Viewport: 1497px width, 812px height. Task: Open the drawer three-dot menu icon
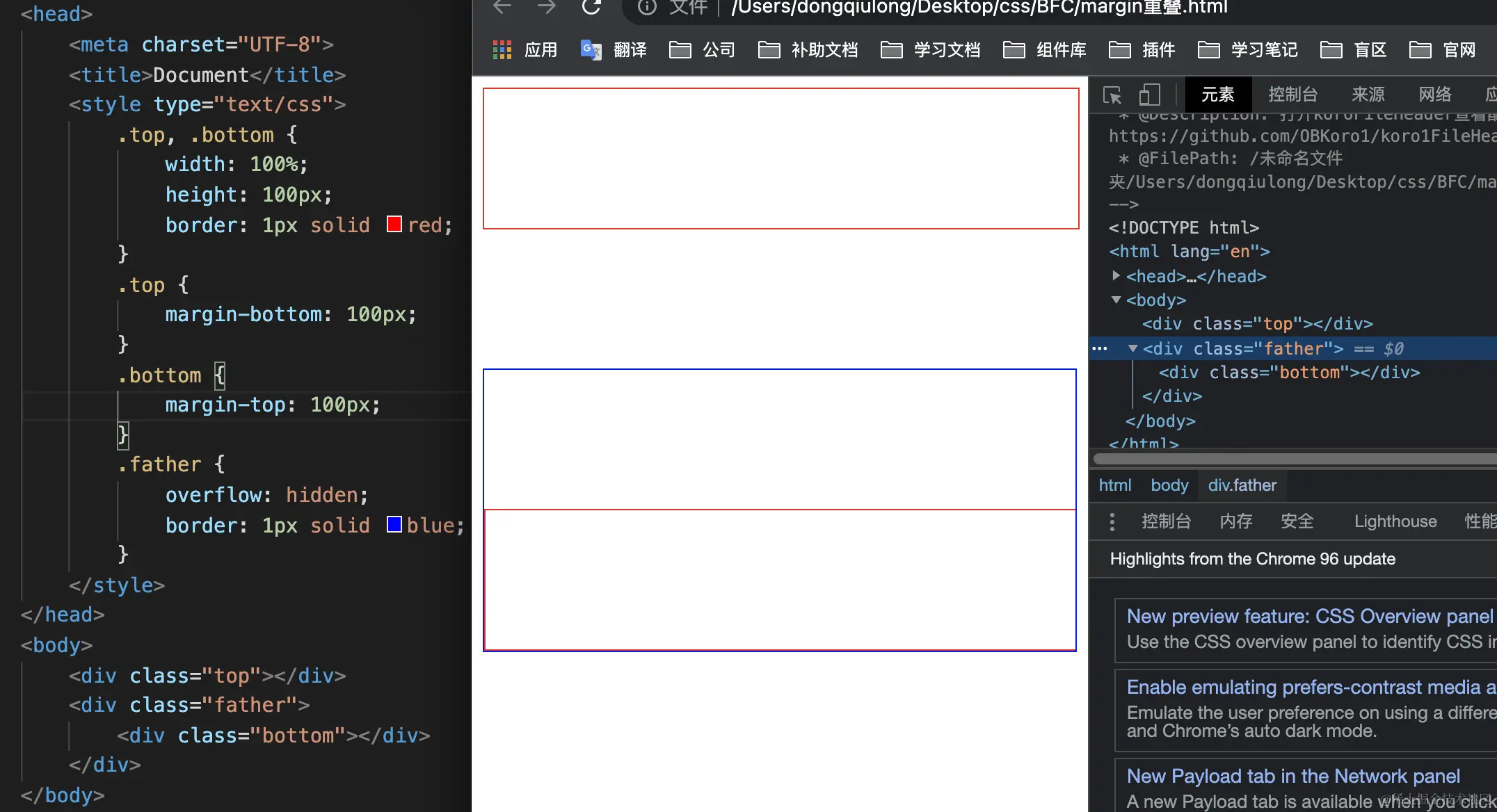(1112, 522)
